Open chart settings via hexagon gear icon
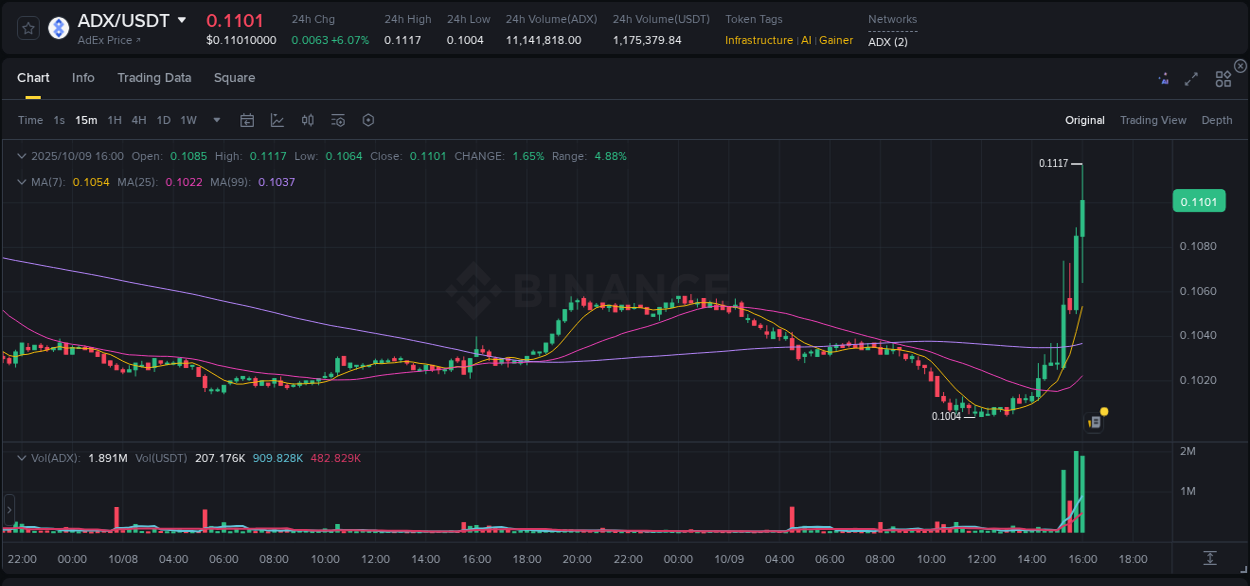This screenshot has width=1250, height=586. [368, 119]
